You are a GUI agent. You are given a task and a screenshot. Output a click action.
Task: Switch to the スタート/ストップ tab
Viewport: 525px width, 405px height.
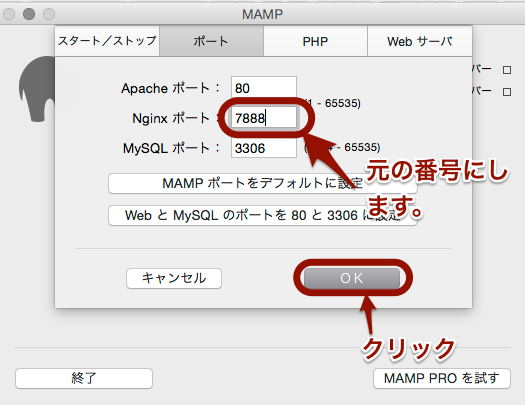(107, 41)
